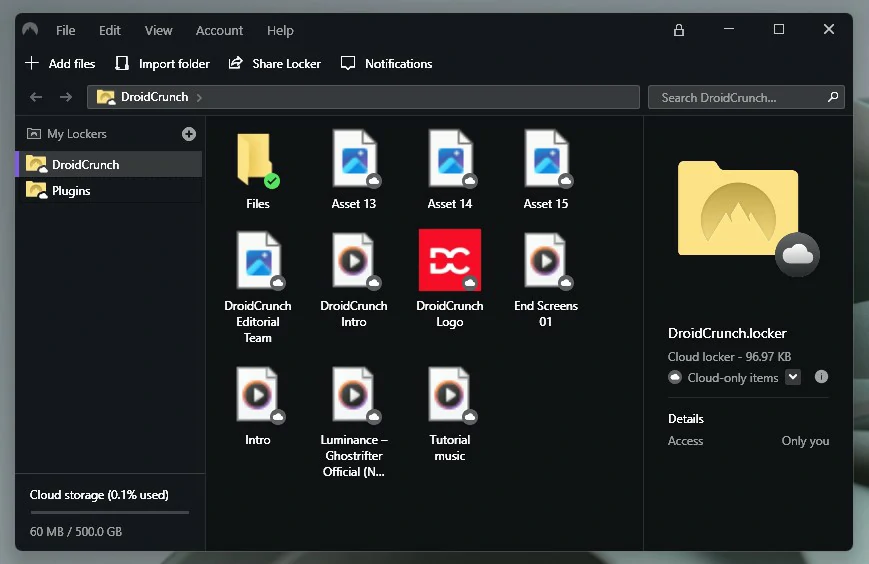Expand the DroidCrunch breadcrumb chevron
The width and height of the screenshot is (869, 564).
[x=199, y=98]
